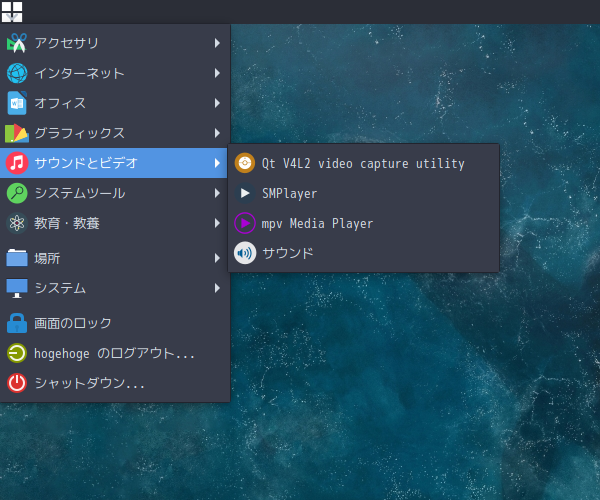The width and height of the screenshot is (600, 500).
Task: Open the システムツール menu category
Action: [115, 193]
